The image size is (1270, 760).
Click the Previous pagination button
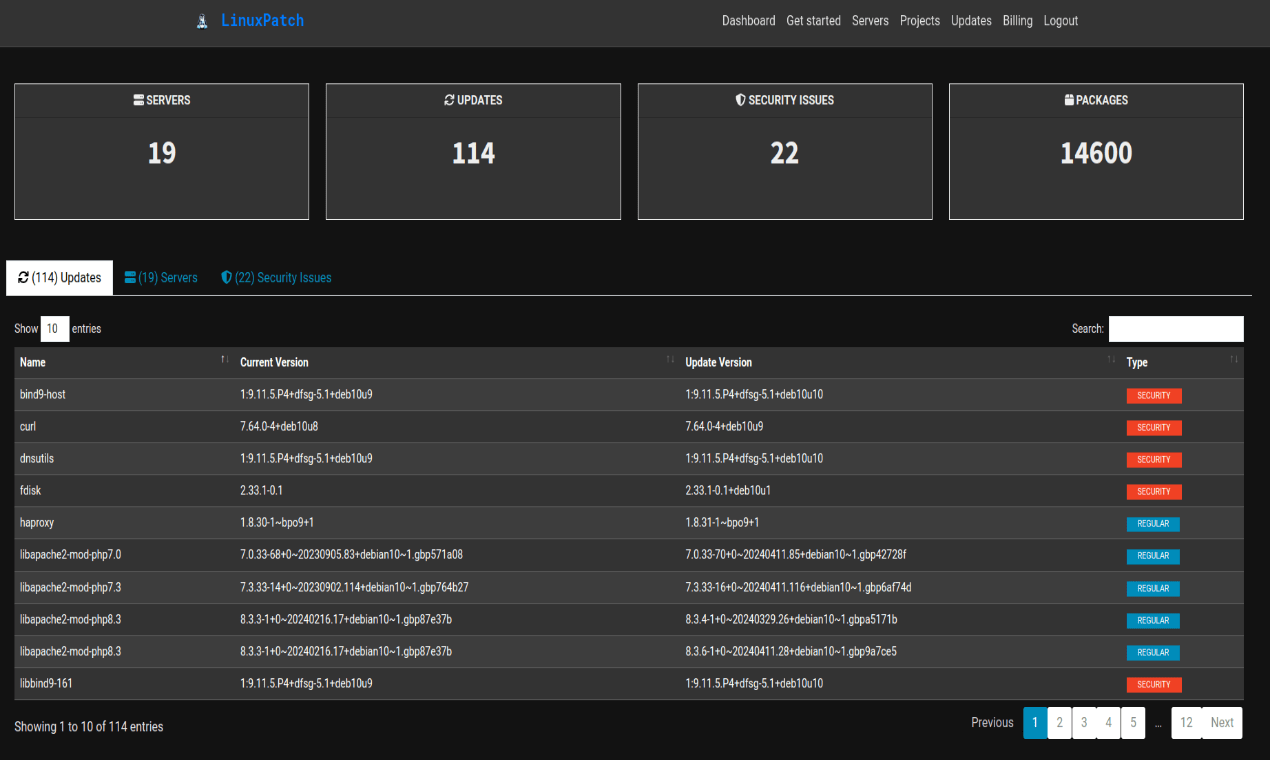click(992, 722)
